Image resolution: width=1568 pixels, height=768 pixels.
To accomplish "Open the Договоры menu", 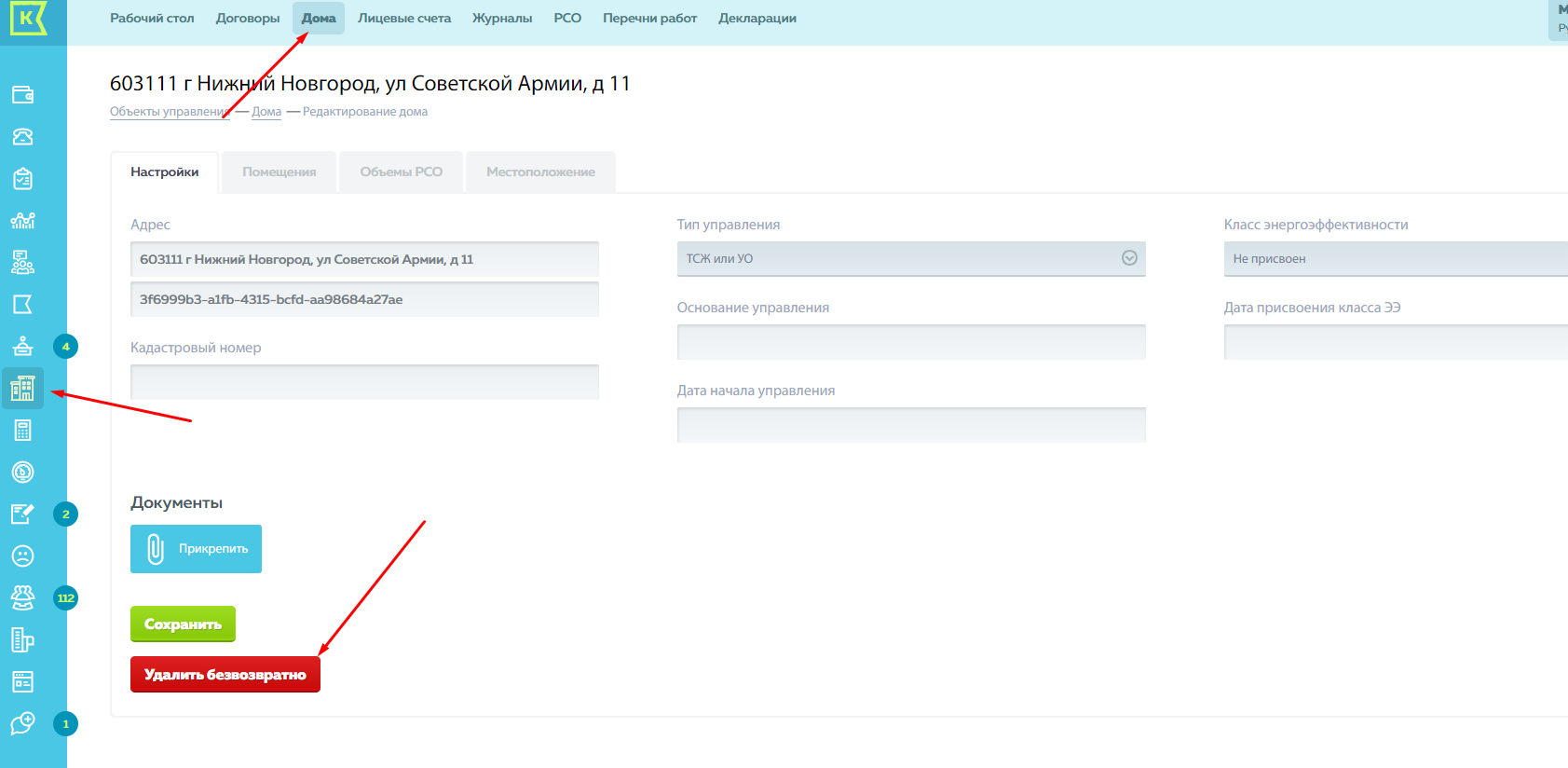I will point(248,18).
